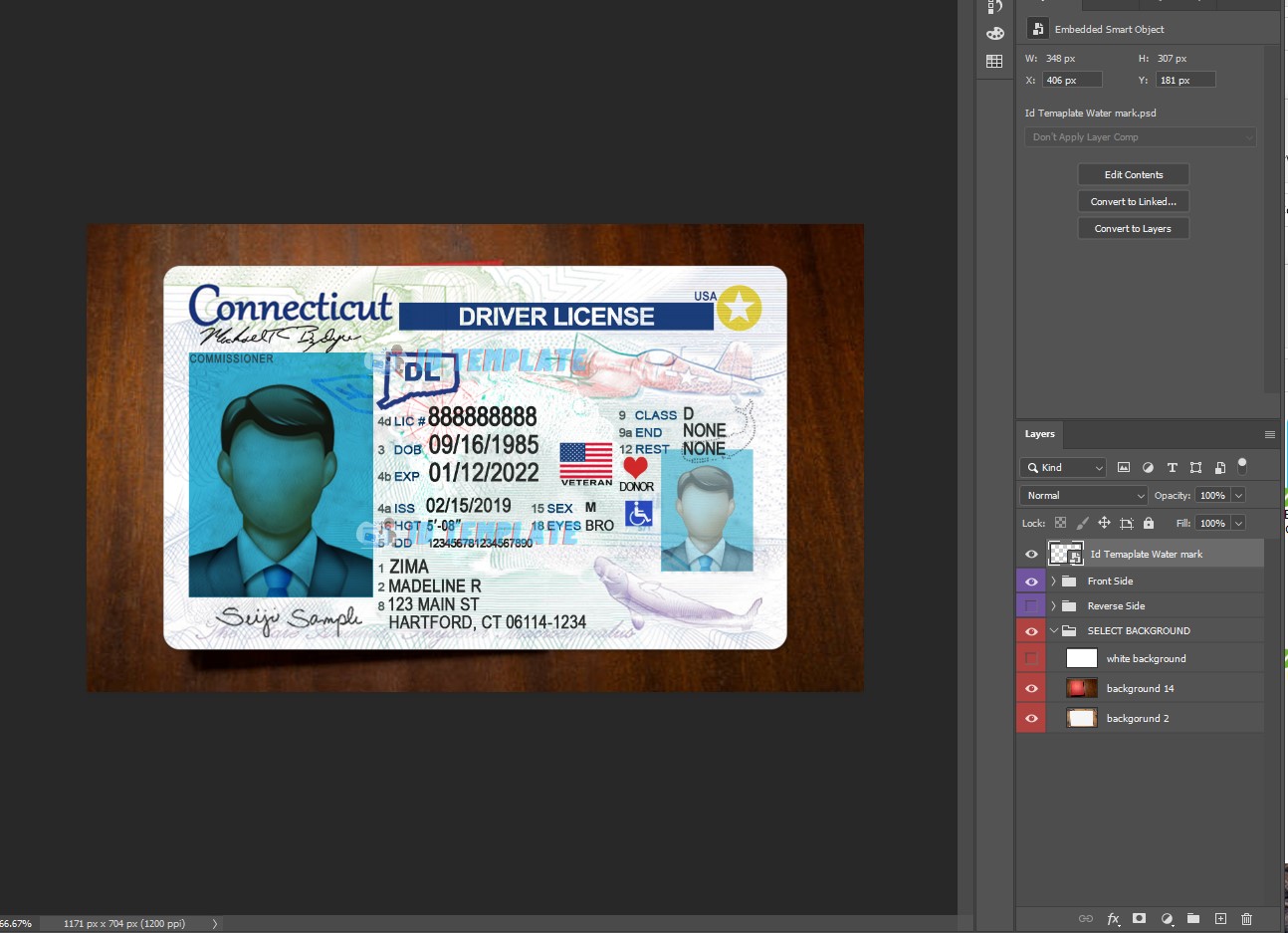1288x933 pixels.
Task: Open Don't Apply Layer Comp dropdown
Action: 1141,137
